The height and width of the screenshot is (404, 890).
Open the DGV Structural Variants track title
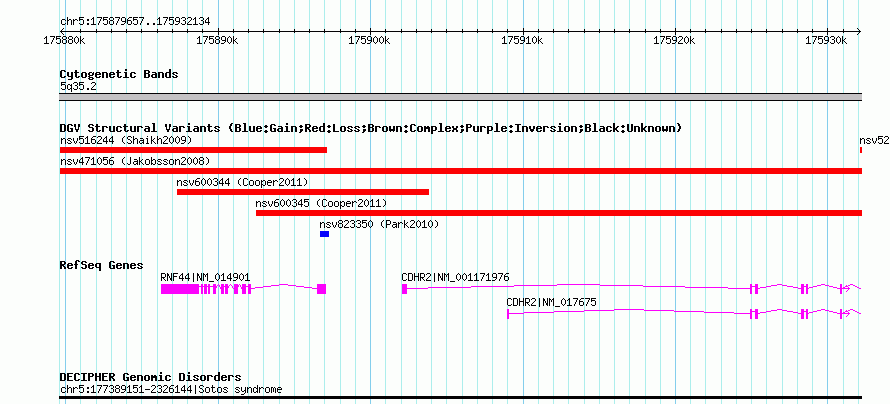pos(371,128)
